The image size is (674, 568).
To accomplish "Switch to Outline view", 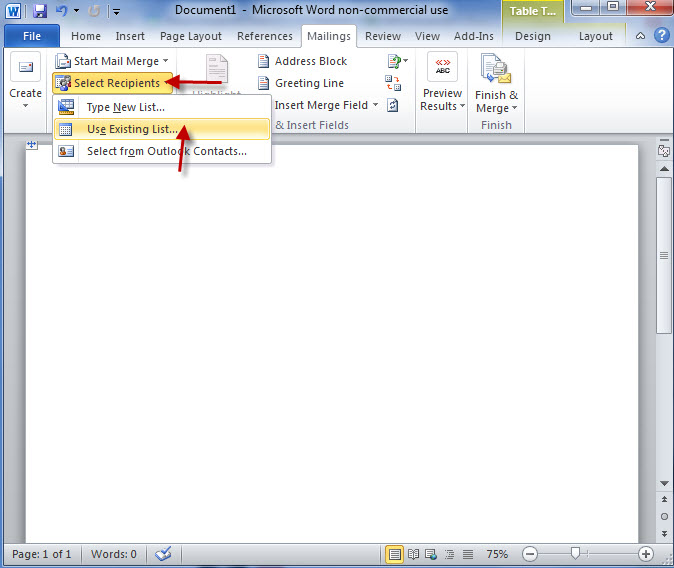I will coord(449,554).
